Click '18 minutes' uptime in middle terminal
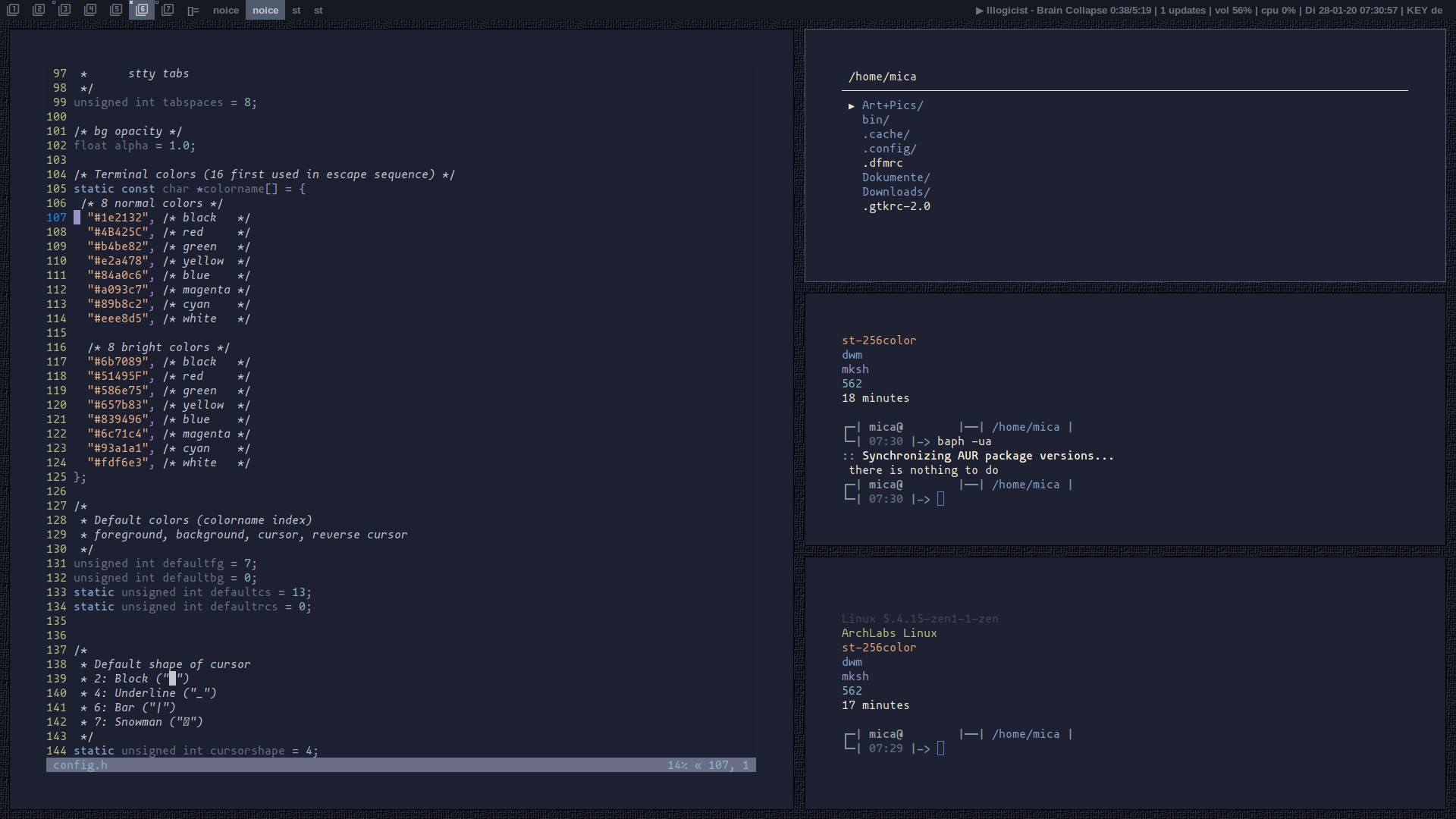Image resolution: width=1456 pixels, height=819 pixels. pyautogui.click(x=876, y=398)
